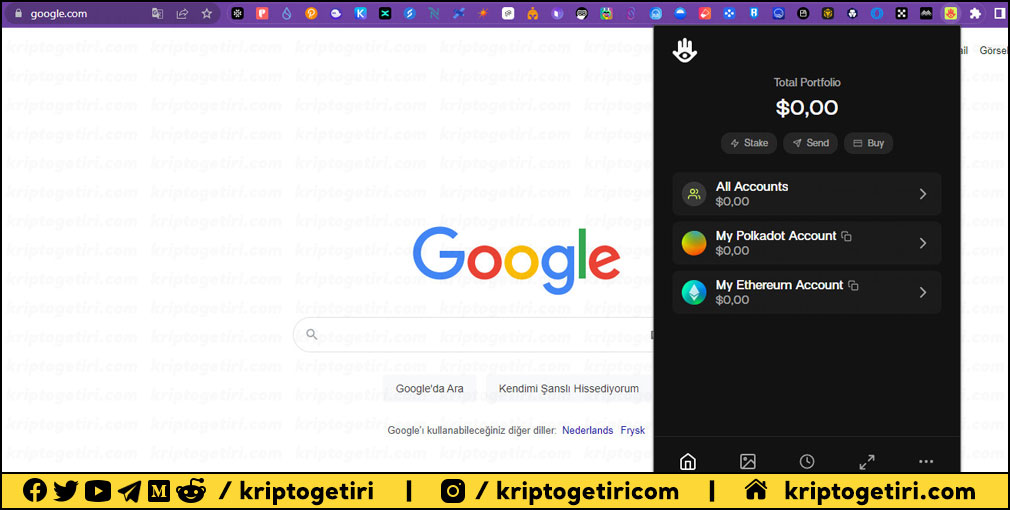Expand wallet to full screen view
1010x510 pixels.
(867, 462)
